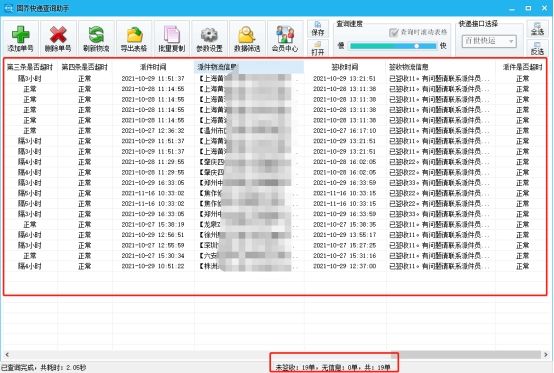Image resolution: width=554 pixels, height=373 pixels.
Task: Sort by the 第三条是否超时 column header
Action: coord(30,67)
